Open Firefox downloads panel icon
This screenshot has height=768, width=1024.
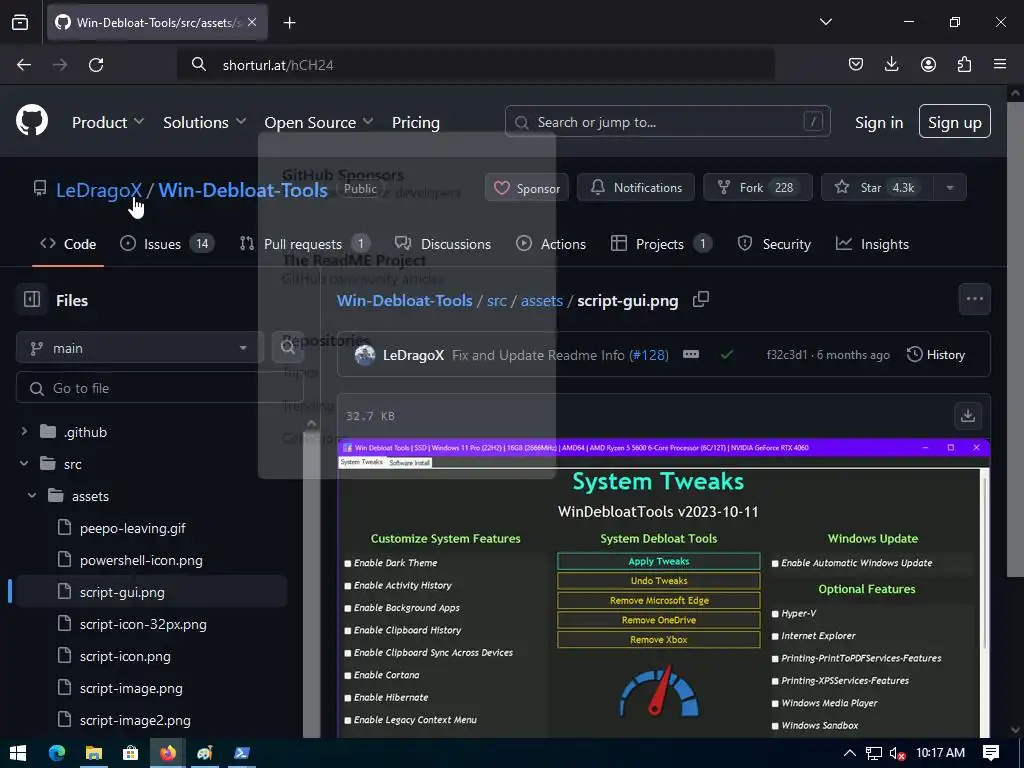tap(891, 64)
